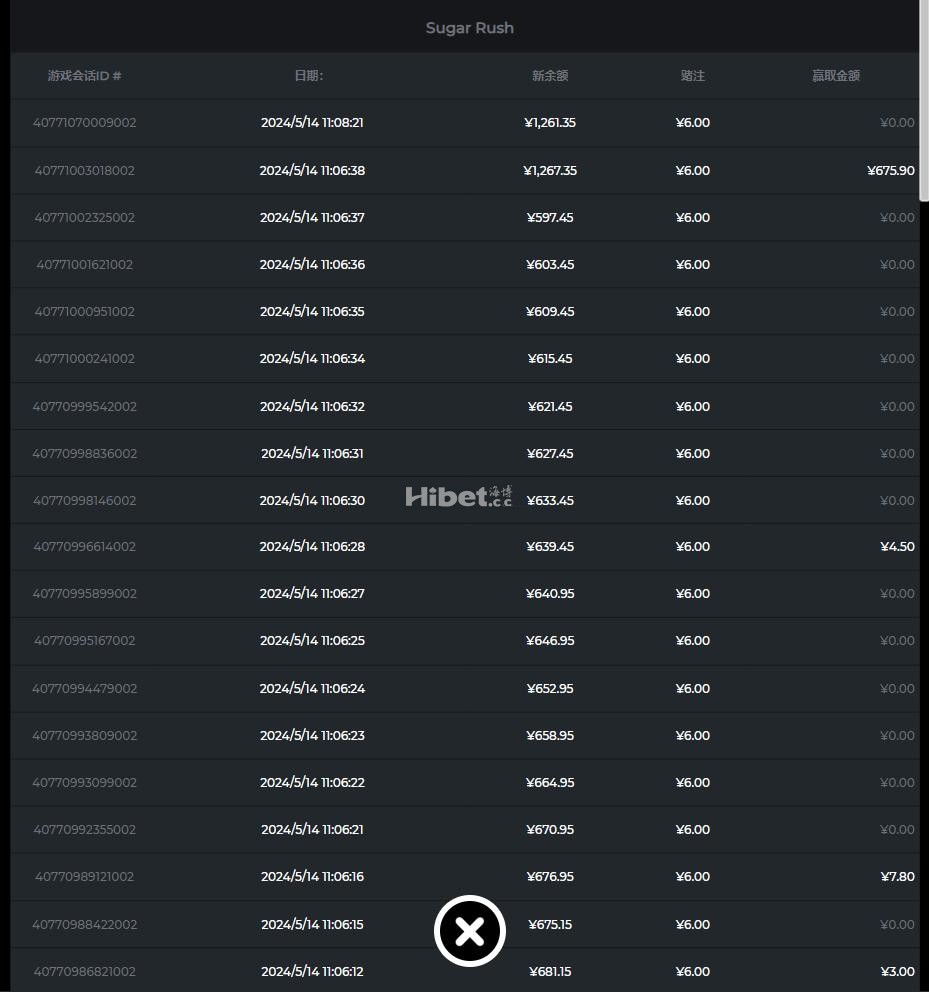Click the date 2024/5/14 11:06:16
Image resolution: width=929 pixels, height=992 pixels.
313,877
